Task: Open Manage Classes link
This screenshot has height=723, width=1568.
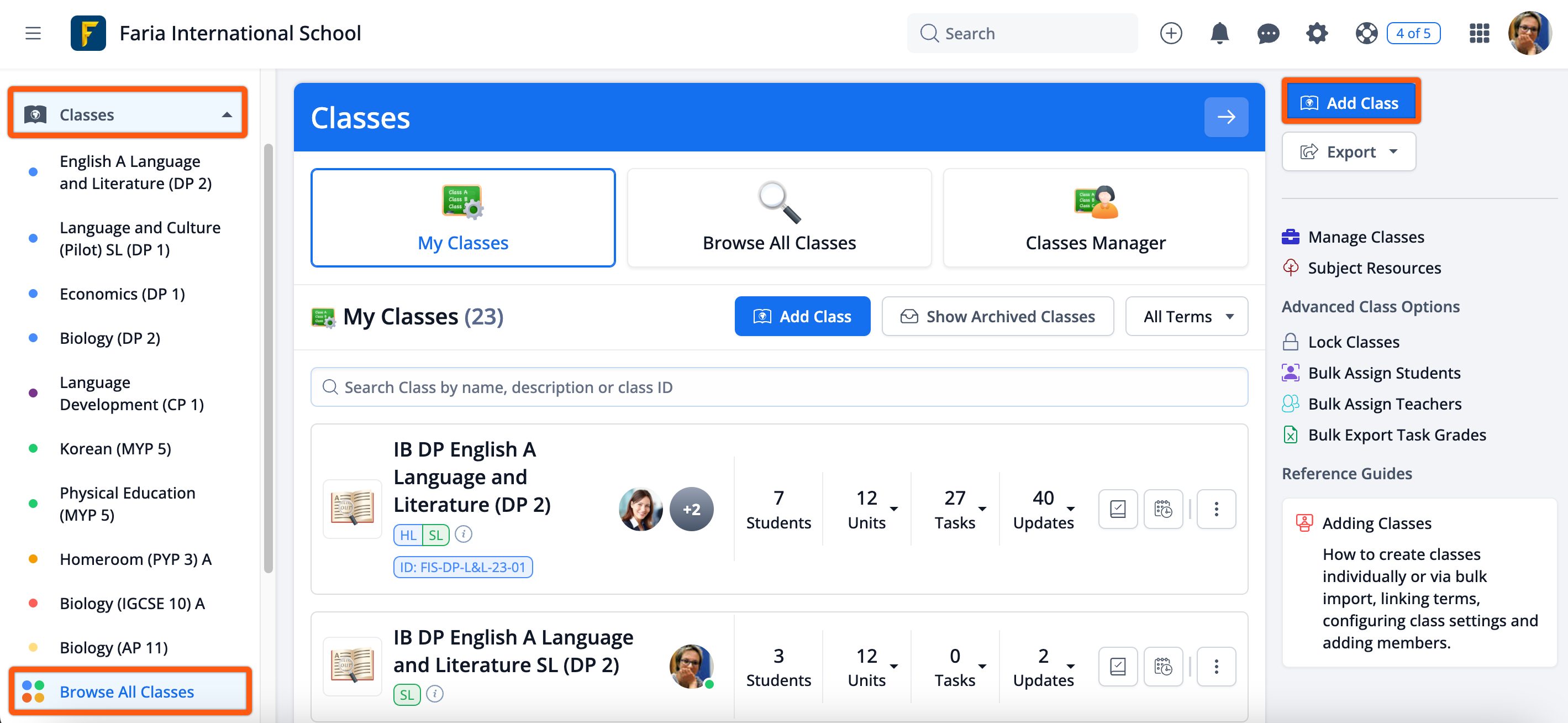Action: tap(1353, 237)
